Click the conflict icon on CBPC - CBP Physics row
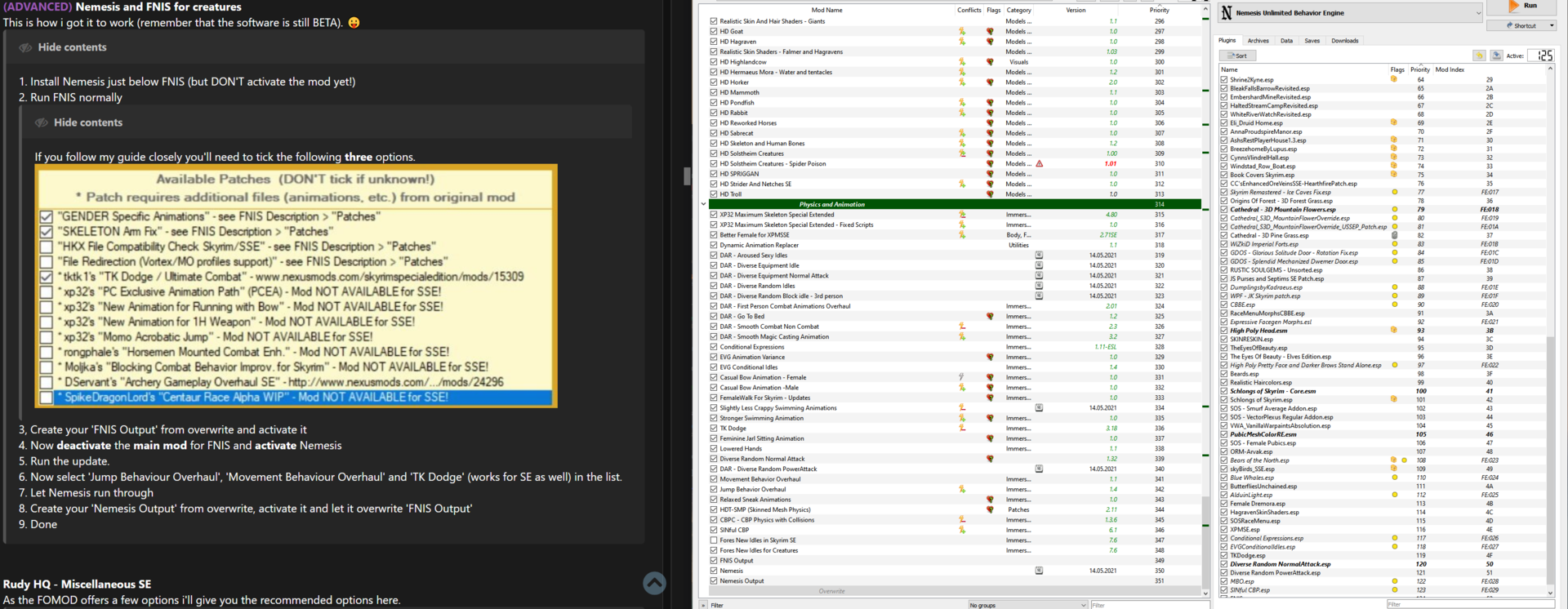This screenshot has width=1568, height=609. [962, 519]
